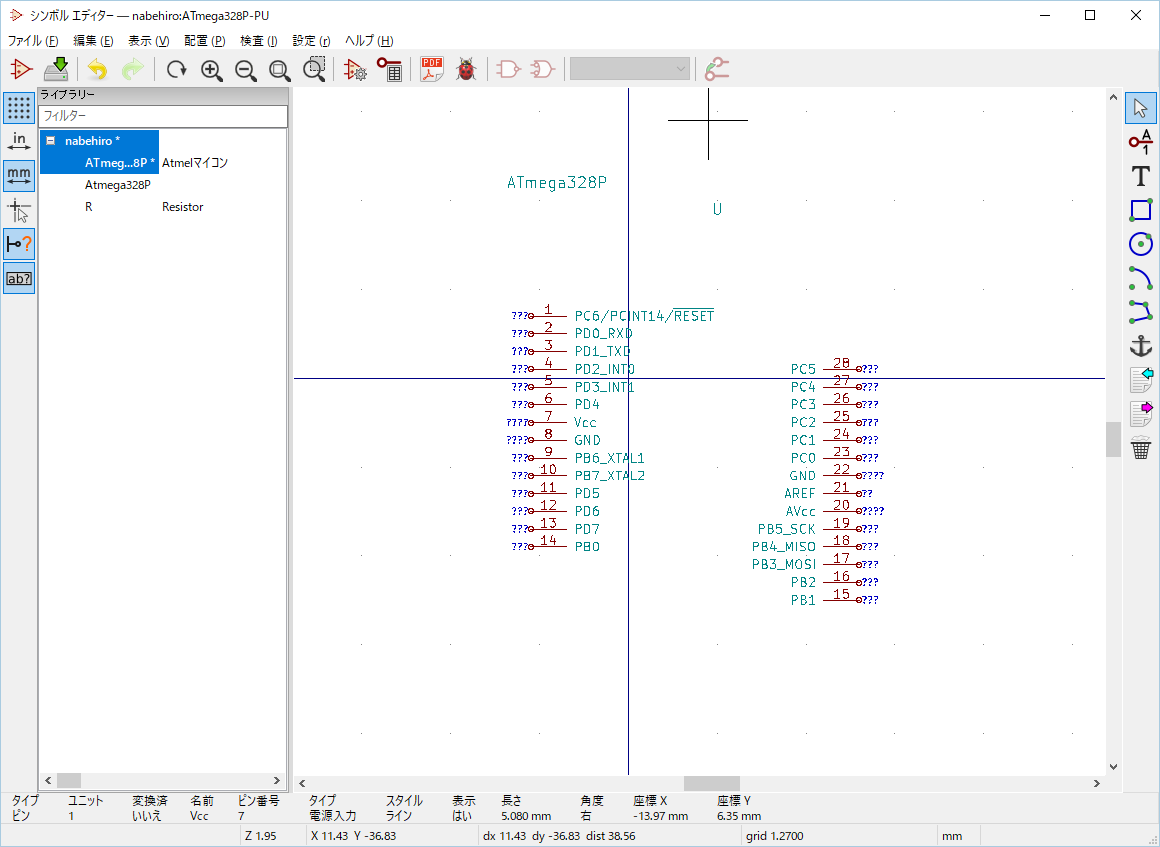
Task: Click canvas horizontal scrollbar thumb
Action: [x=712, y=783]
